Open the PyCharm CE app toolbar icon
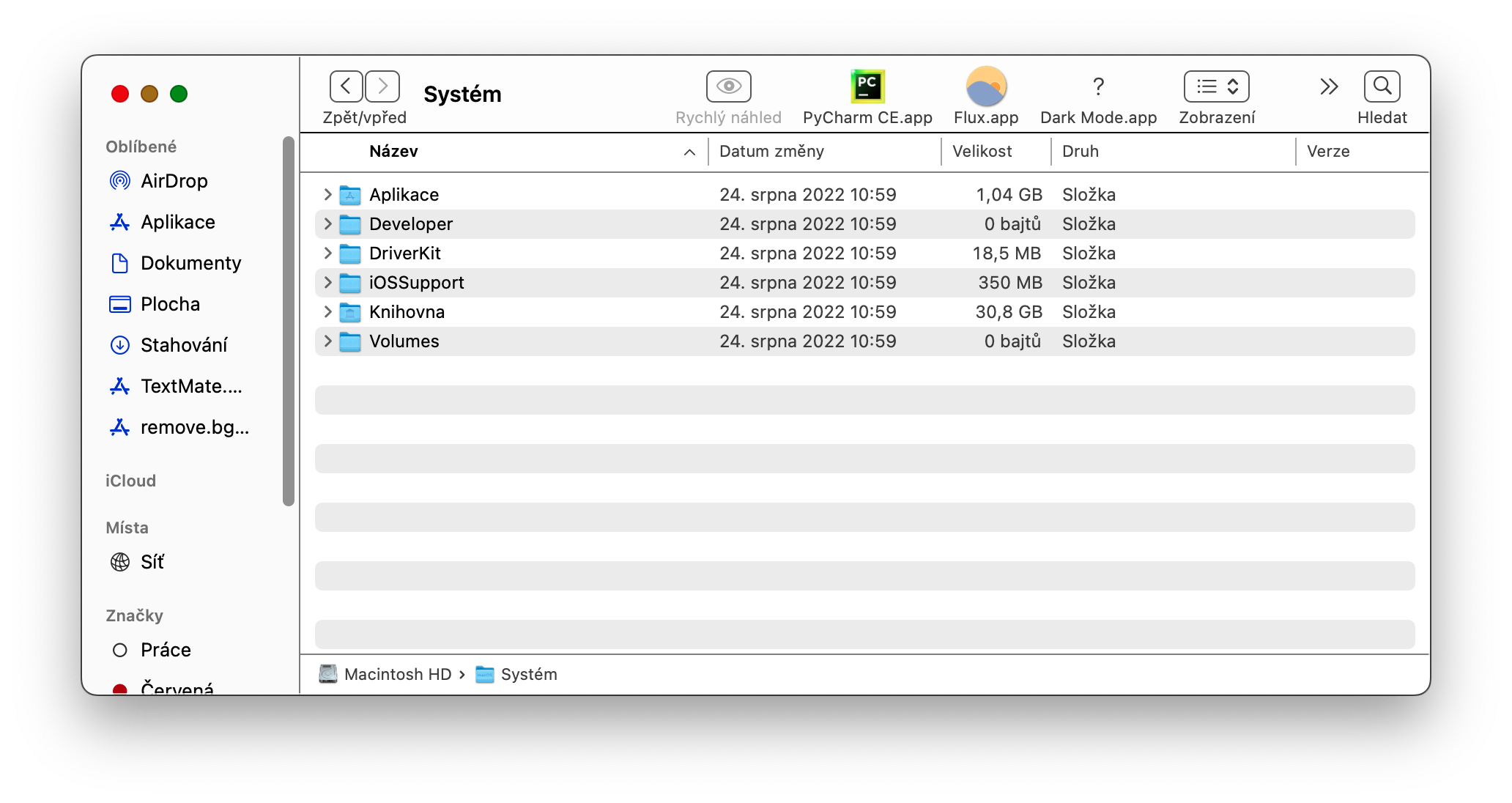This screenshot has height=803, width=1512. (x=867, y=87)
